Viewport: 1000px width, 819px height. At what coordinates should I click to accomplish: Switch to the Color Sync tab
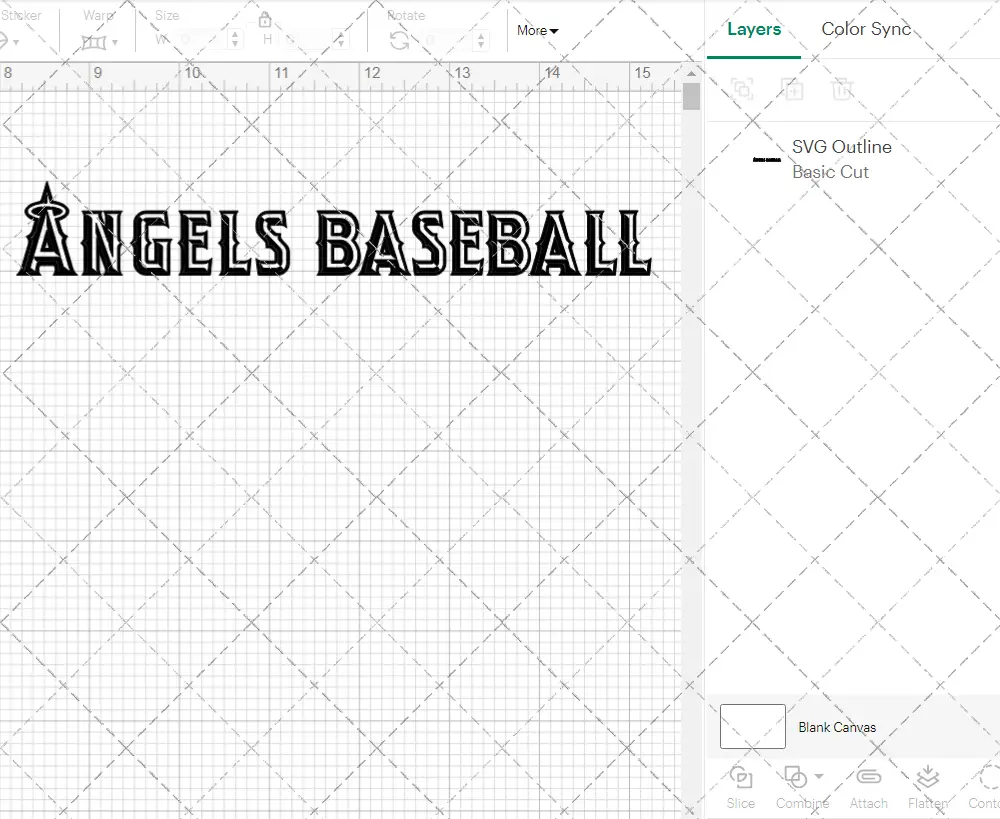(866, 30)
